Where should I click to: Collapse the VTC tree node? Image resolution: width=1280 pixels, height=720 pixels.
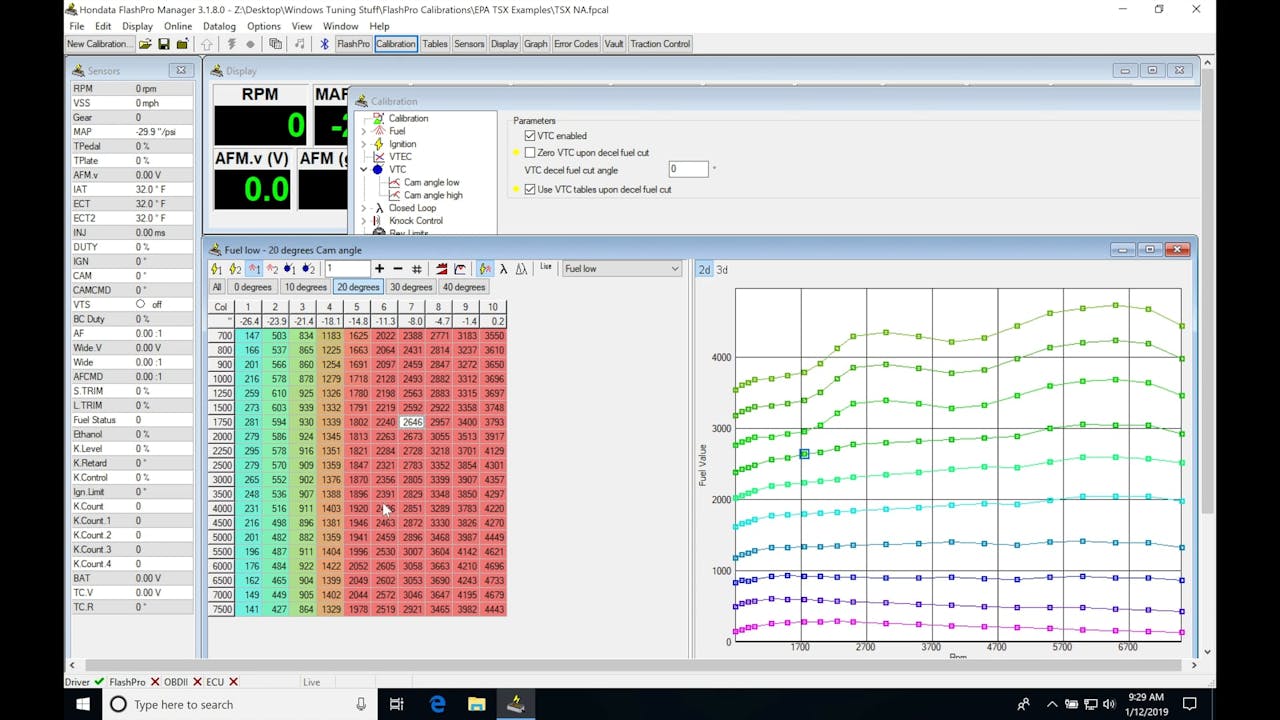click(x=364, y=169)
